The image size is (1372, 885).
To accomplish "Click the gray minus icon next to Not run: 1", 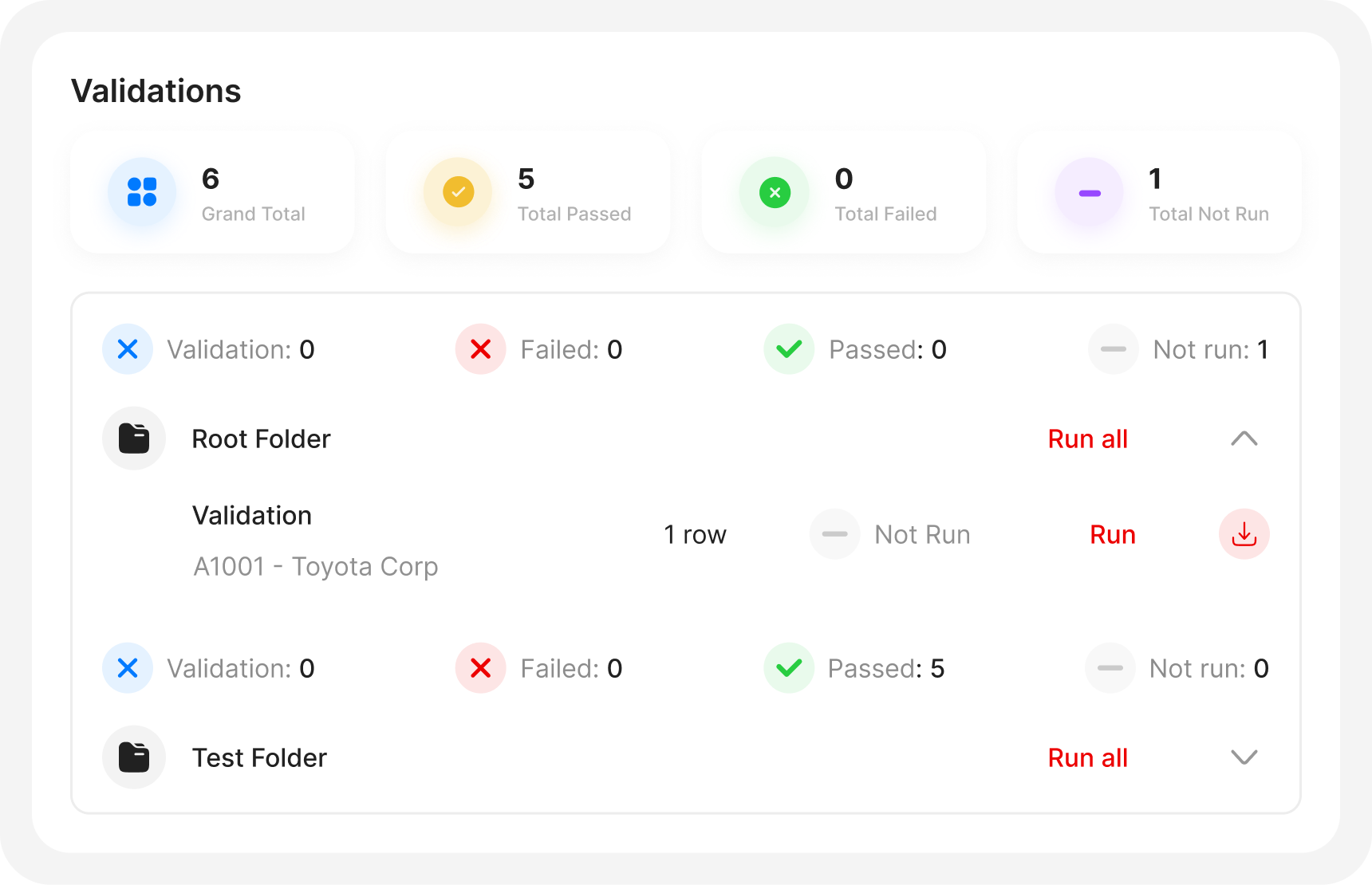I will [1113, 349].
